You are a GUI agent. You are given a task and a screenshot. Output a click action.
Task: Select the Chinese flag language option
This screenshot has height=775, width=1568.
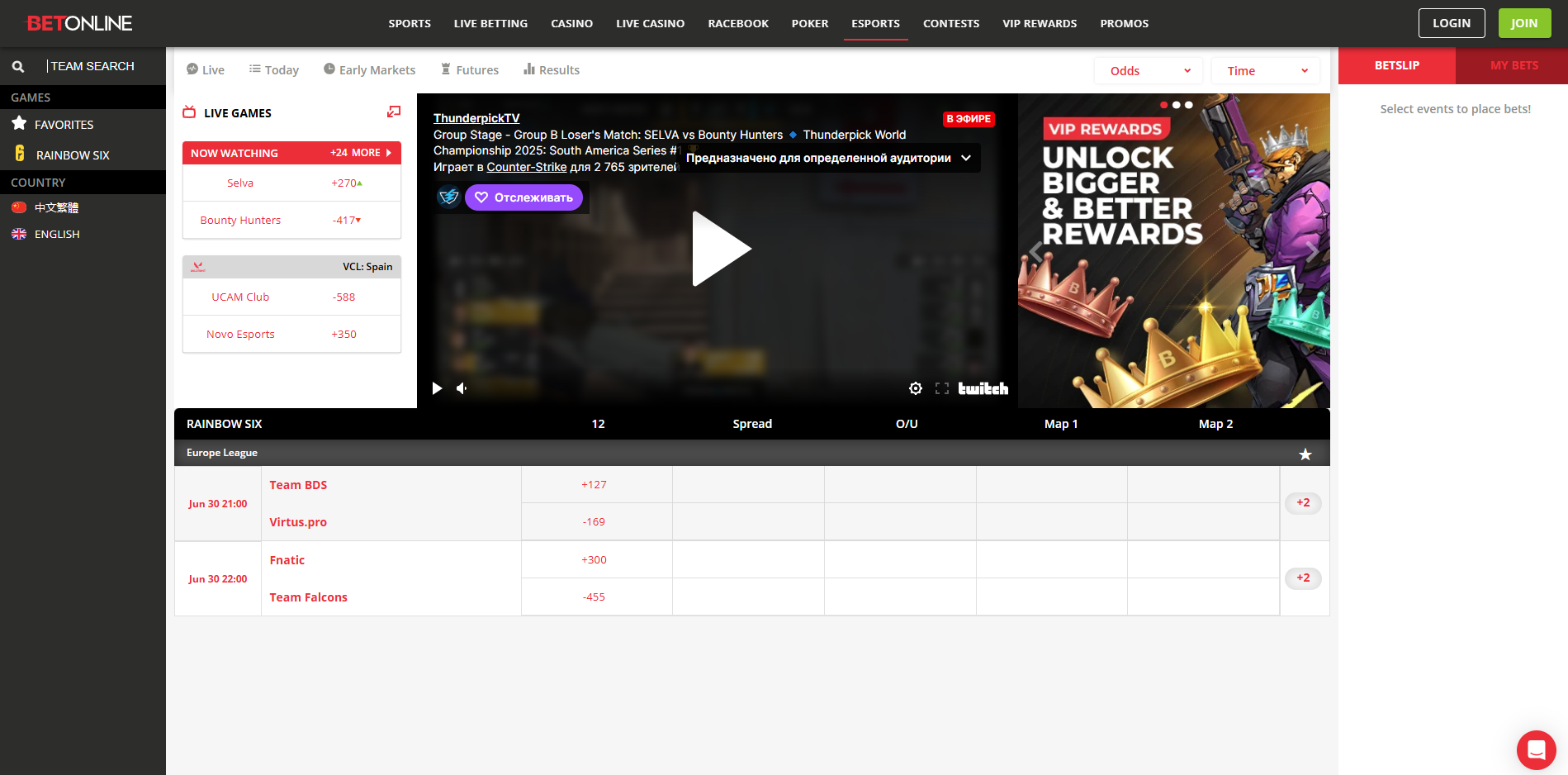[19, 207]
